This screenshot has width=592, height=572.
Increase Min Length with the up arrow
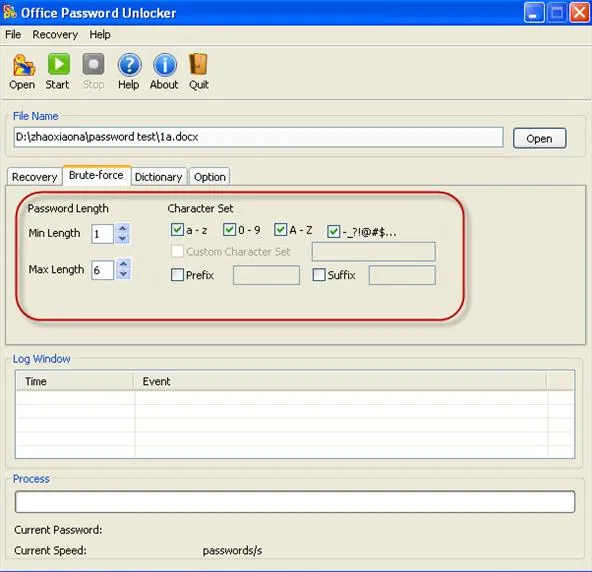122,228
